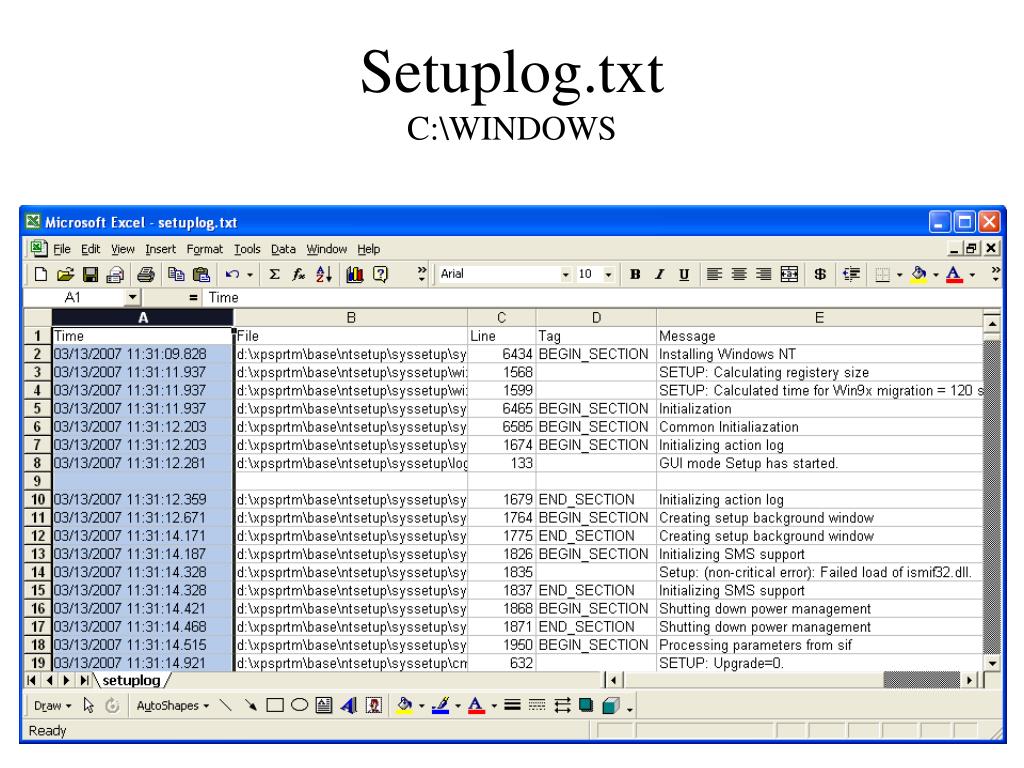Create a new workbook with the New icon
Screen dimensions: 1024x768
click(40, 274)
